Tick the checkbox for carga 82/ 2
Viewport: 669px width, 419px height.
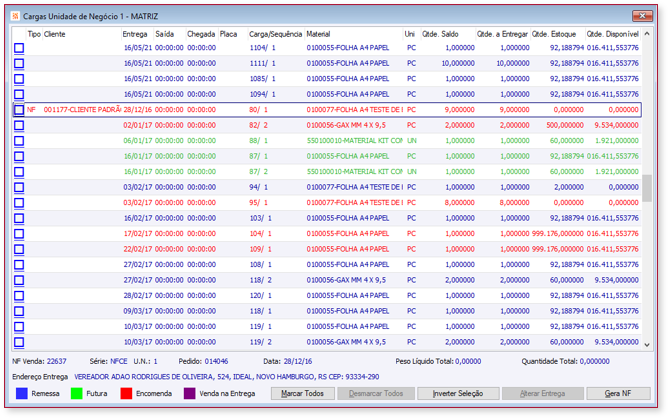click(19, 125)
